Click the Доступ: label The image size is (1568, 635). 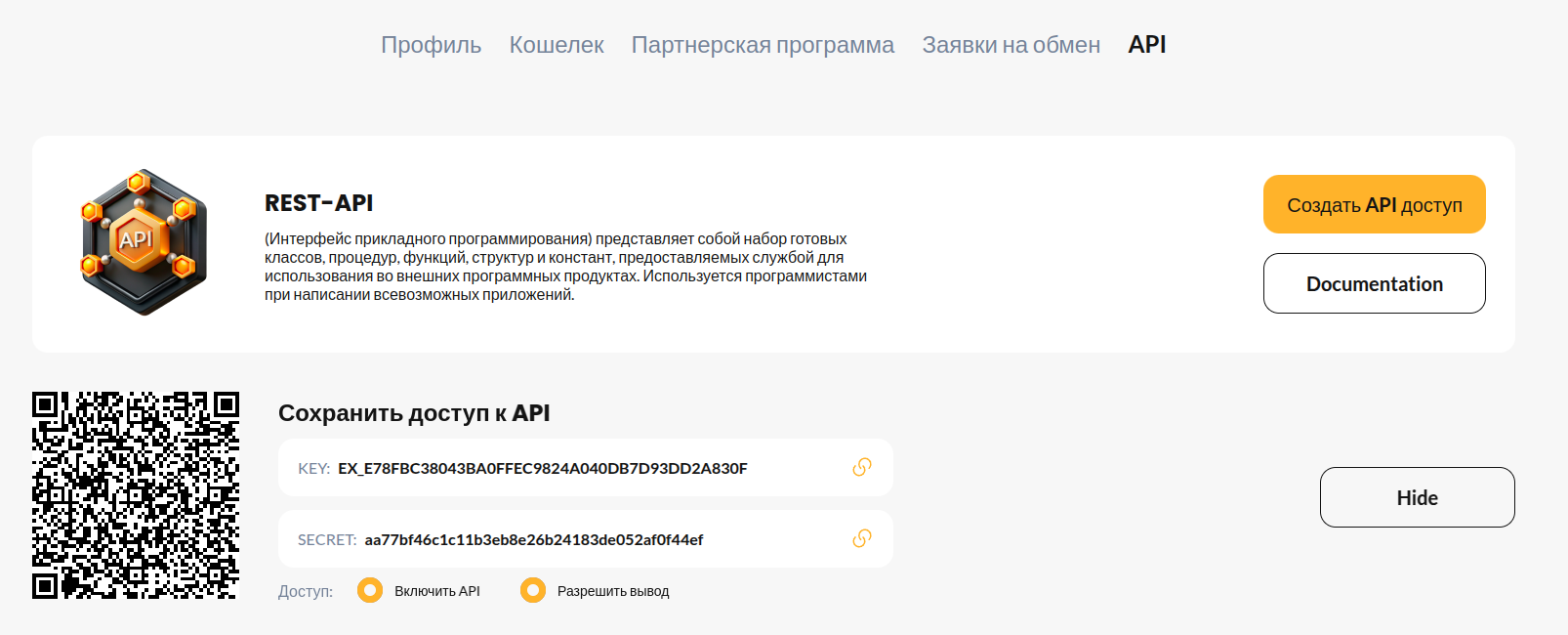[x=306, y=591]
